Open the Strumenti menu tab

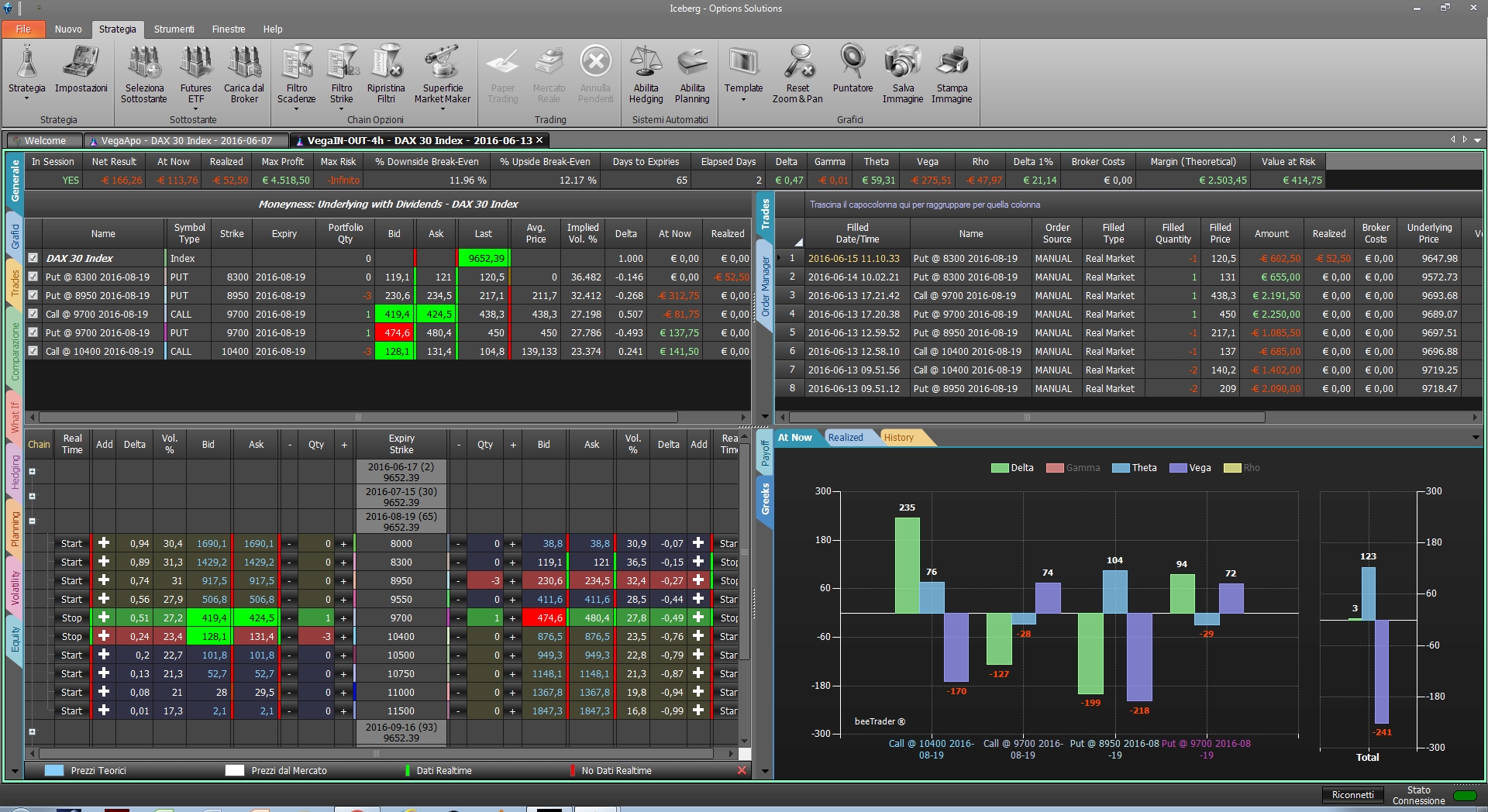(x=174, y=29)
